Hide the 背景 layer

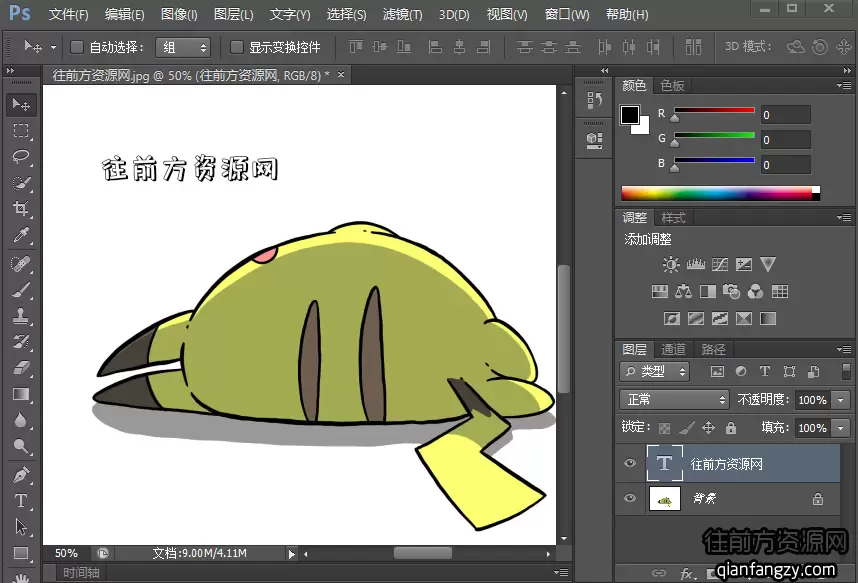[630, 499]
